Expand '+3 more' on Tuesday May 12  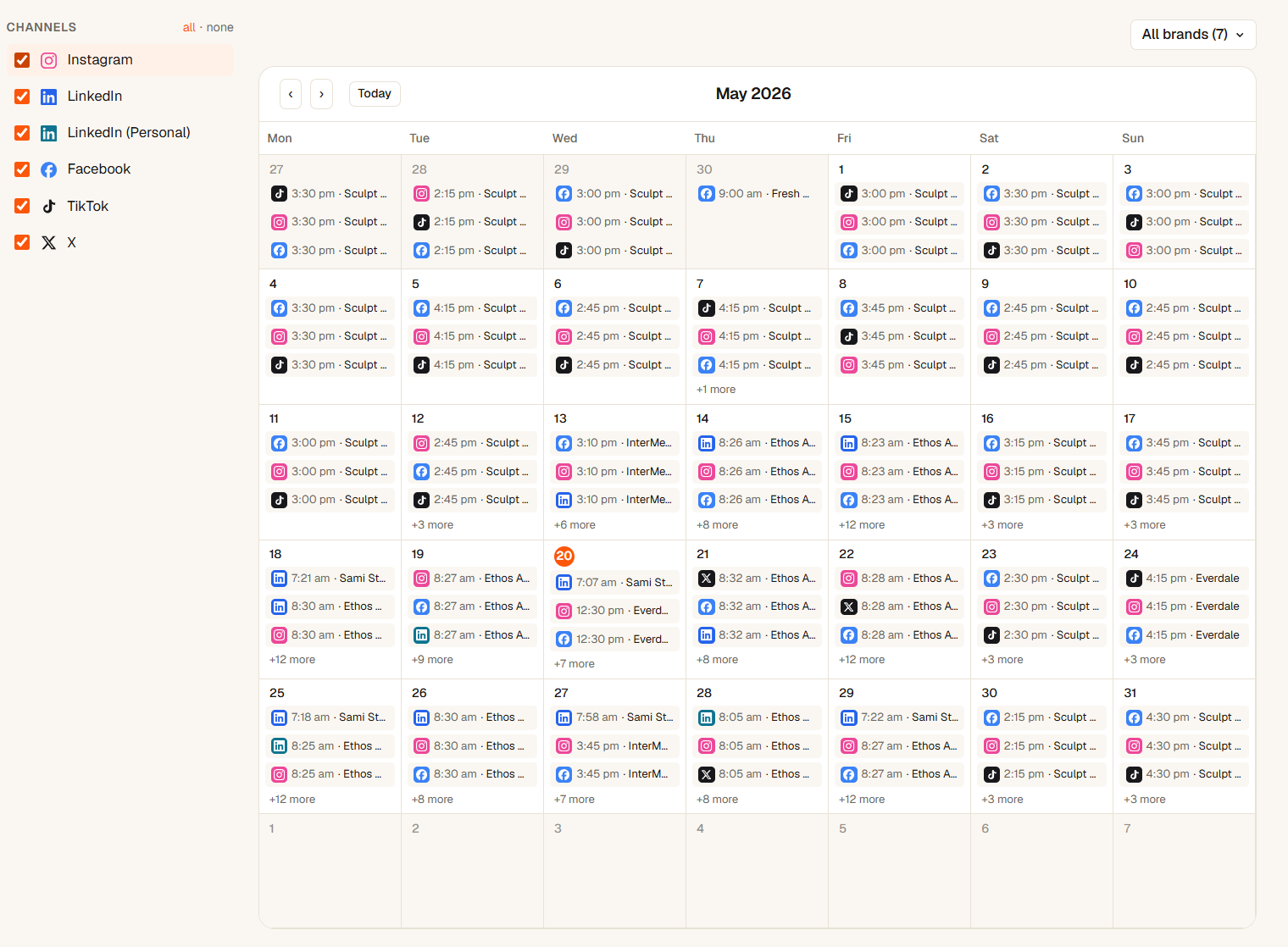click(432, 525)
